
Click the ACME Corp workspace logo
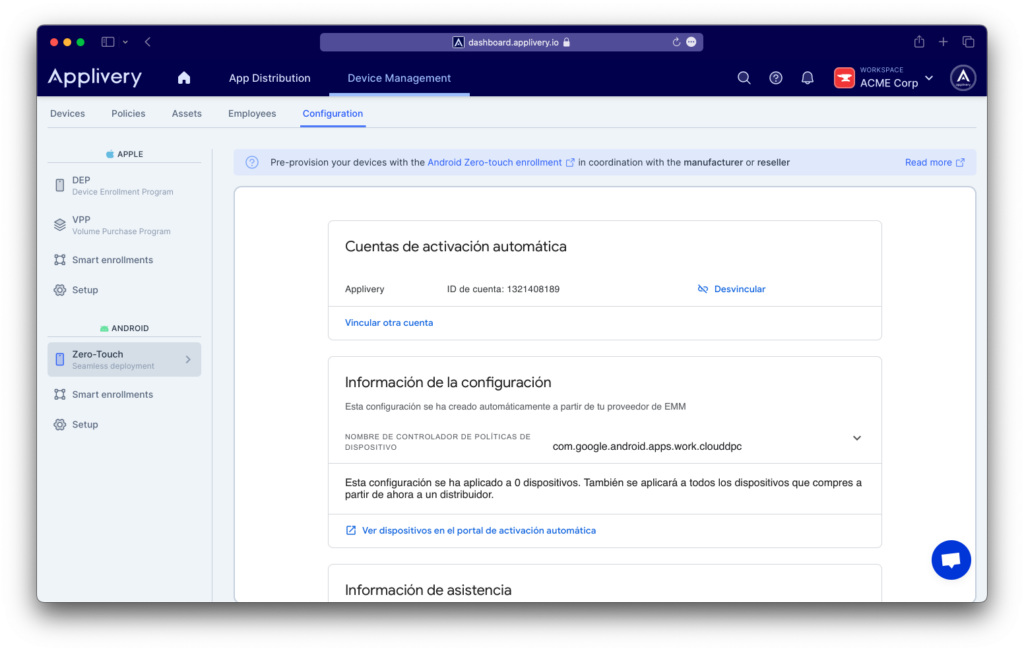pyautogui.click(x=844, y=78)
